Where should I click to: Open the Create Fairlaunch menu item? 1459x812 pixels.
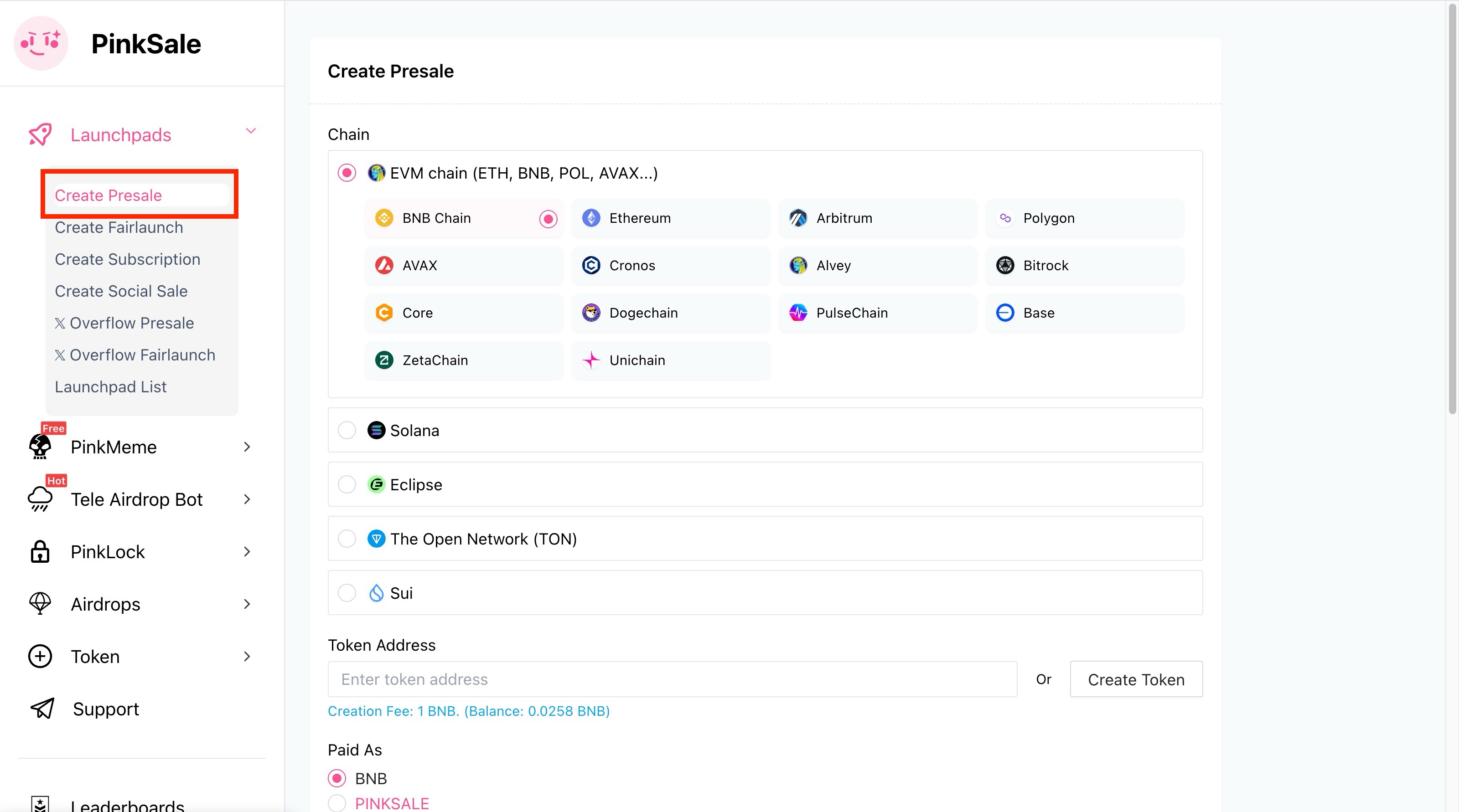click(119, 227)
